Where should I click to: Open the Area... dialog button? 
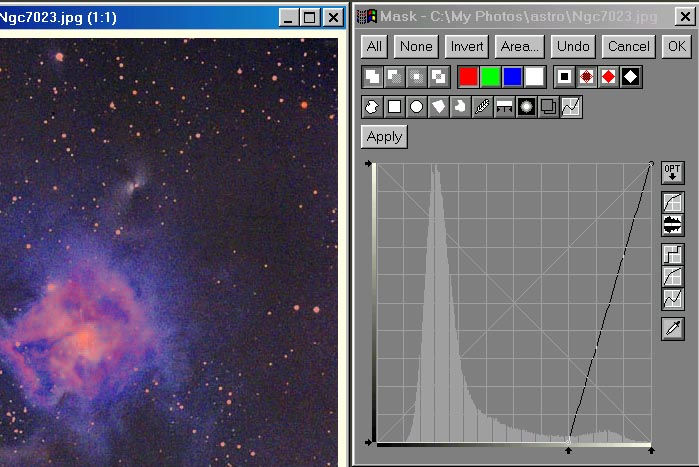pos(520,46)
